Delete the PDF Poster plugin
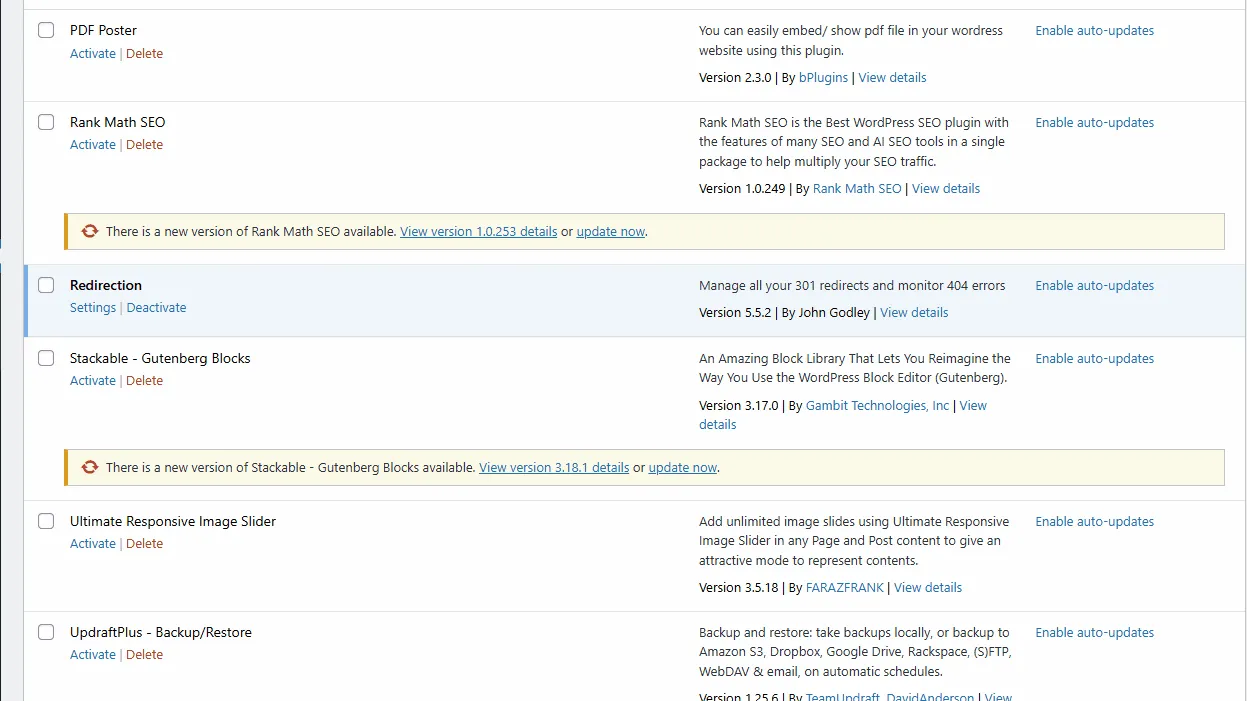Viewport: 1247px width, 701px height. pos(144,53)
